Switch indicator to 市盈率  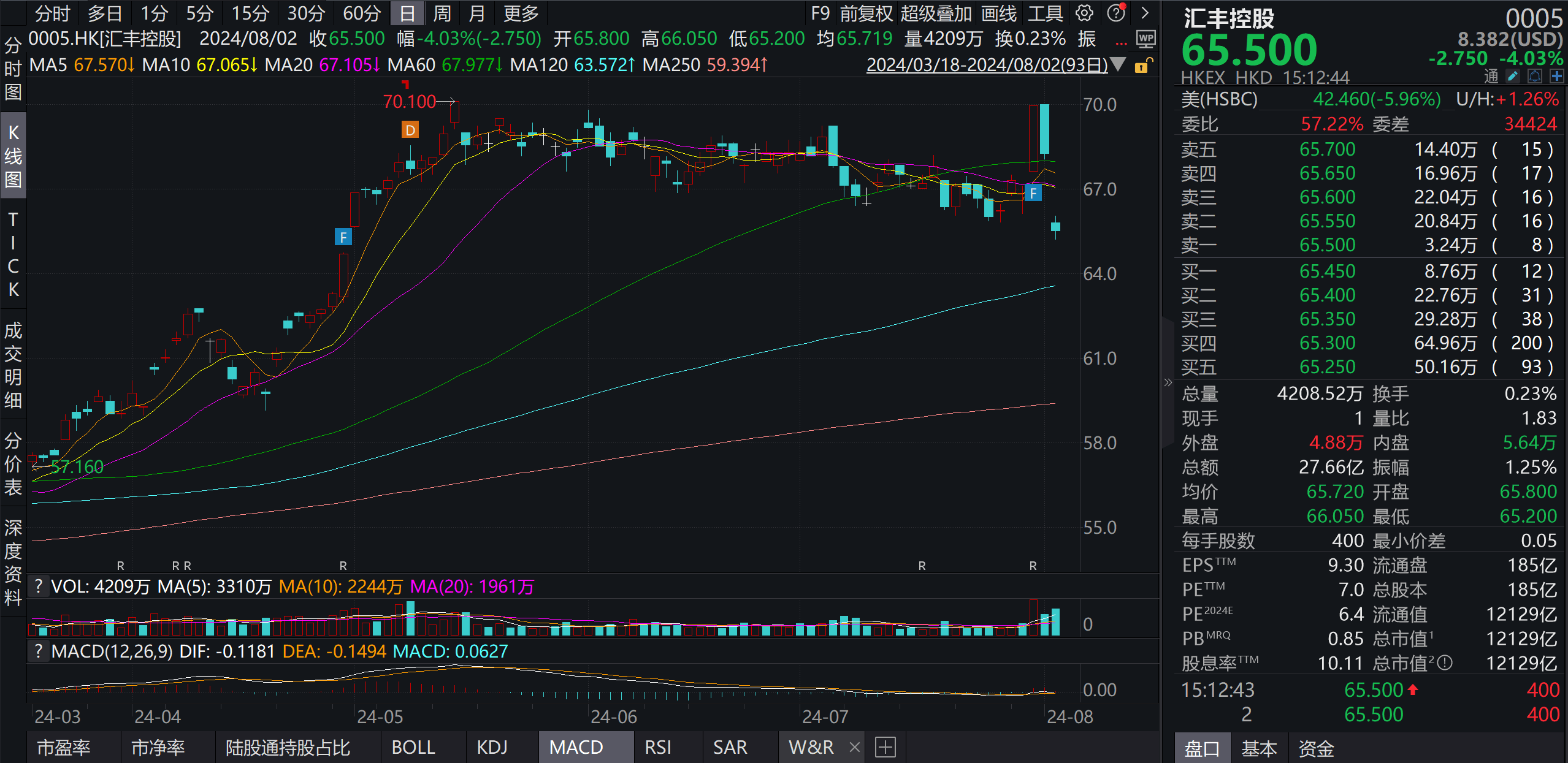tap(64, 747)
